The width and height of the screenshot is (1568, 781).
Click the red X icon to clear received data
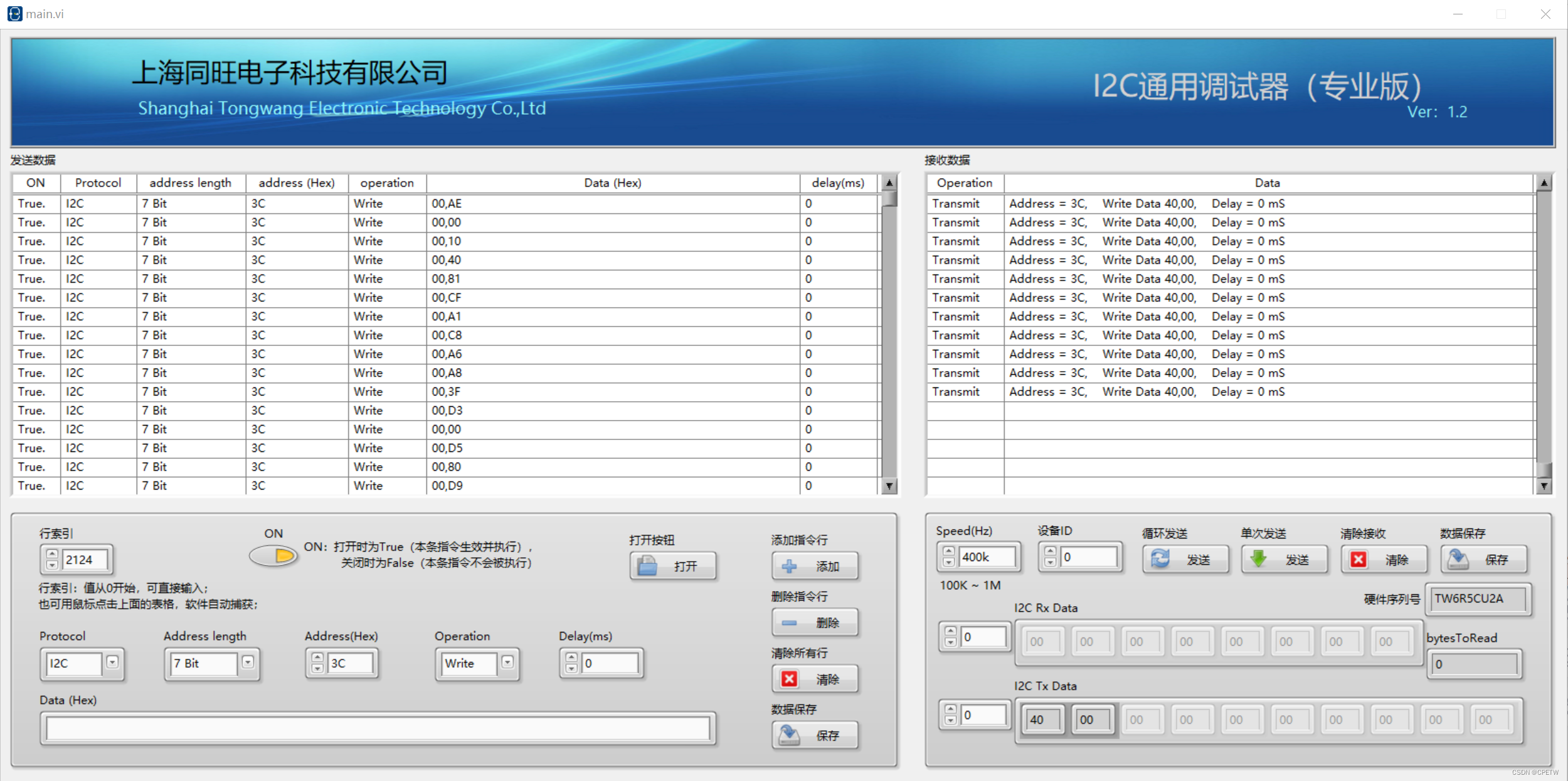click(x=1359, y=559)
